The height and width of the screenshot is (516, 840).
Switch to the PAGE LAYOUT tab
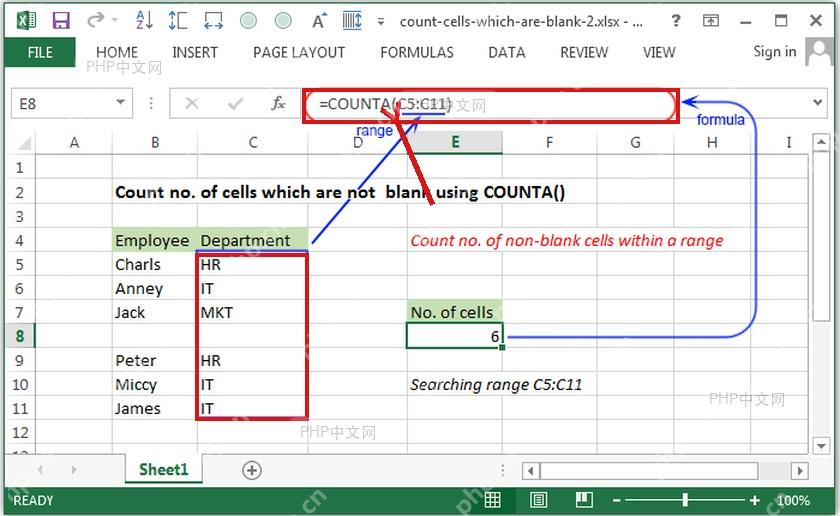point(299,53)
